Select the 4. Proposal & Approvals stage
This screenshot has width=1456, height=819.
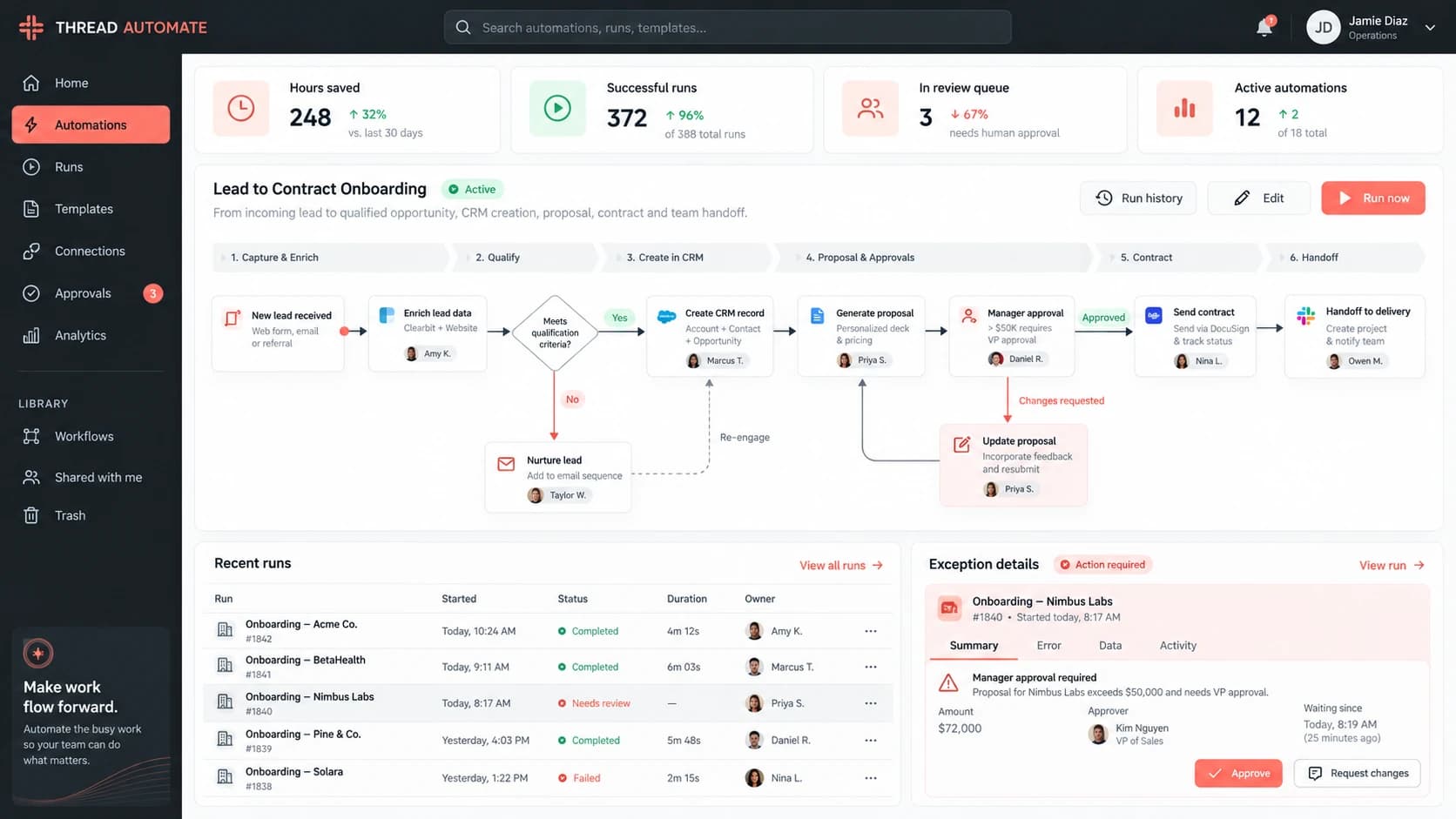(x=934, y=258)
